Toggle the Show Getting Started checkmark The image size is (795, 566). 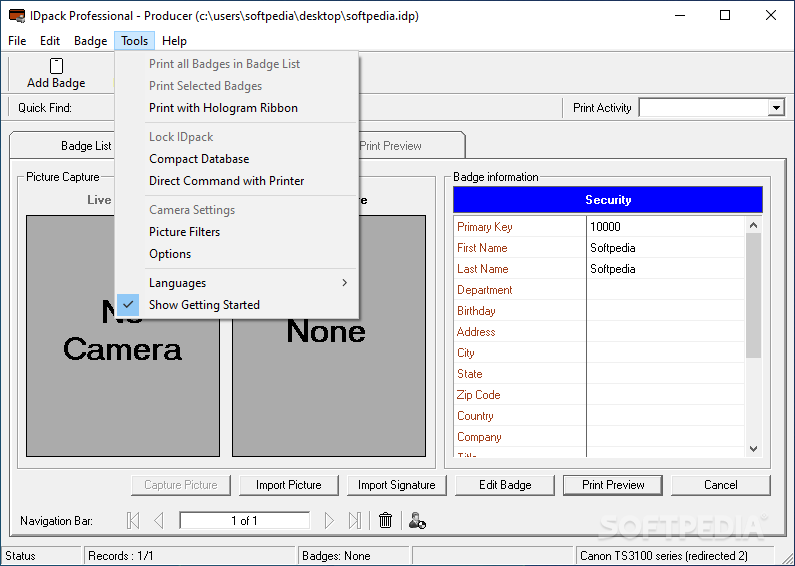point(128,305)
